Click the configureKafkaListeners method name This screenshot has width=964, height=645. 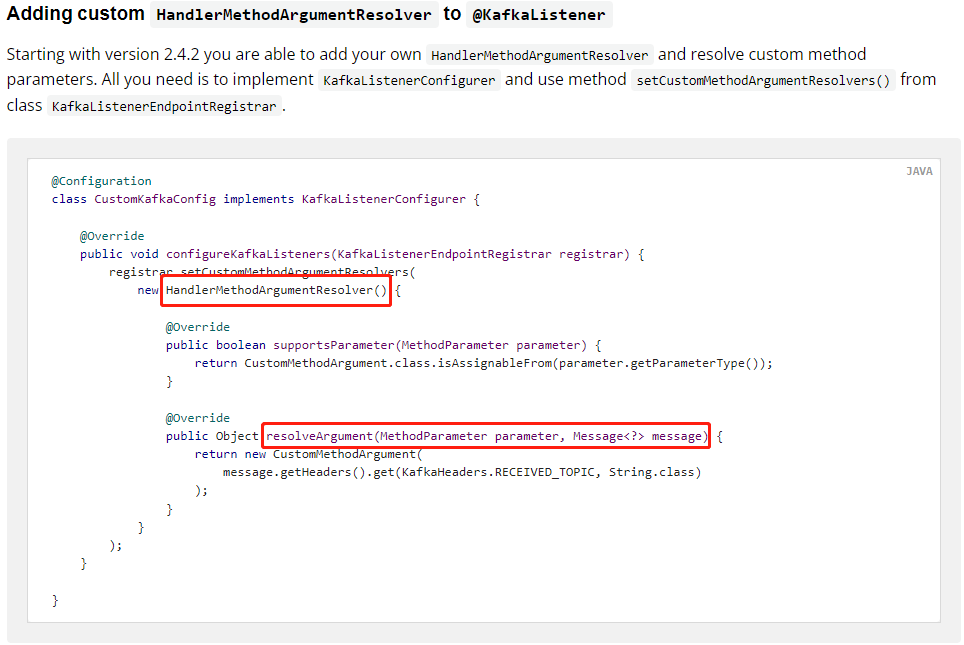(248, 254)
